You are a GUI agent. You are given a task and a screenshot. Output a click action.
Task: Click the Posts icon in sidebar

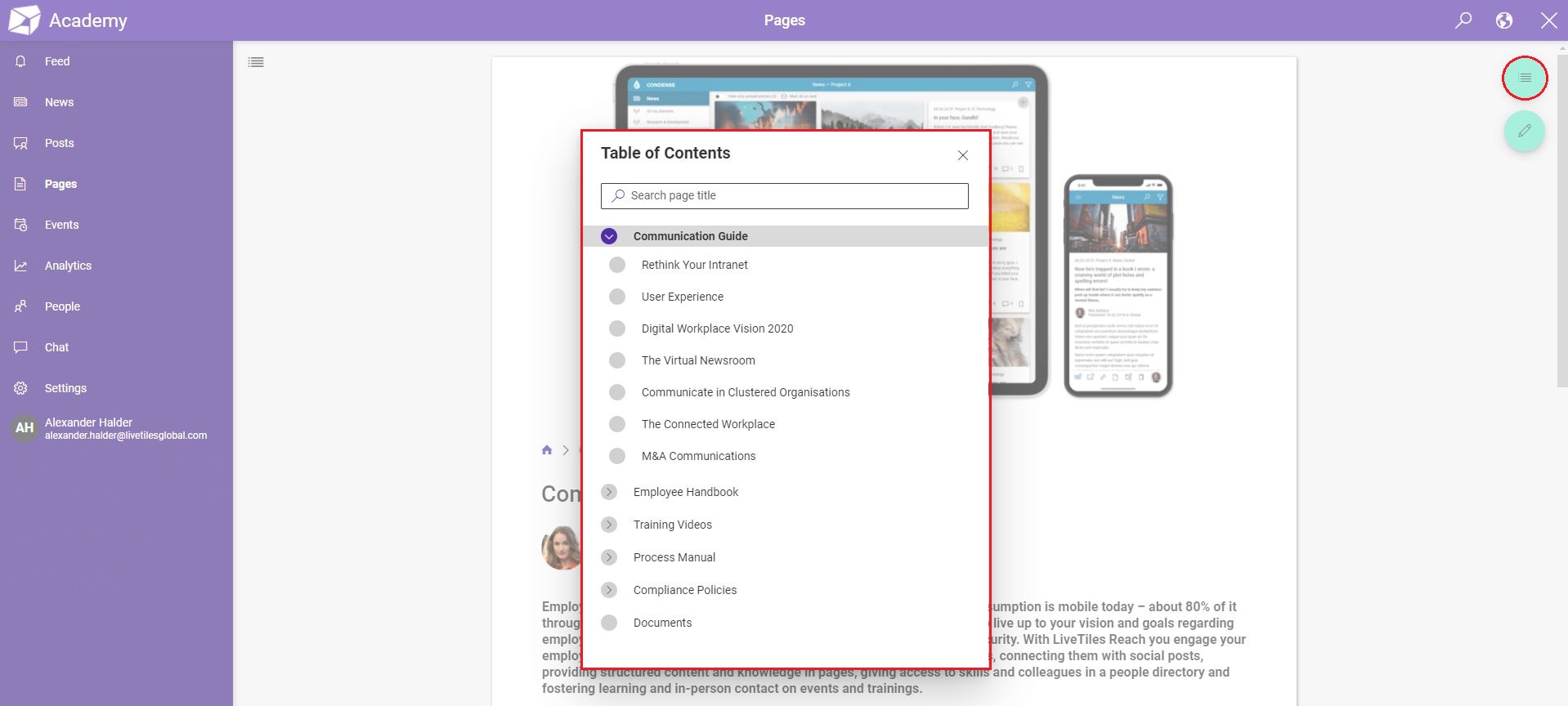[21, 143]
